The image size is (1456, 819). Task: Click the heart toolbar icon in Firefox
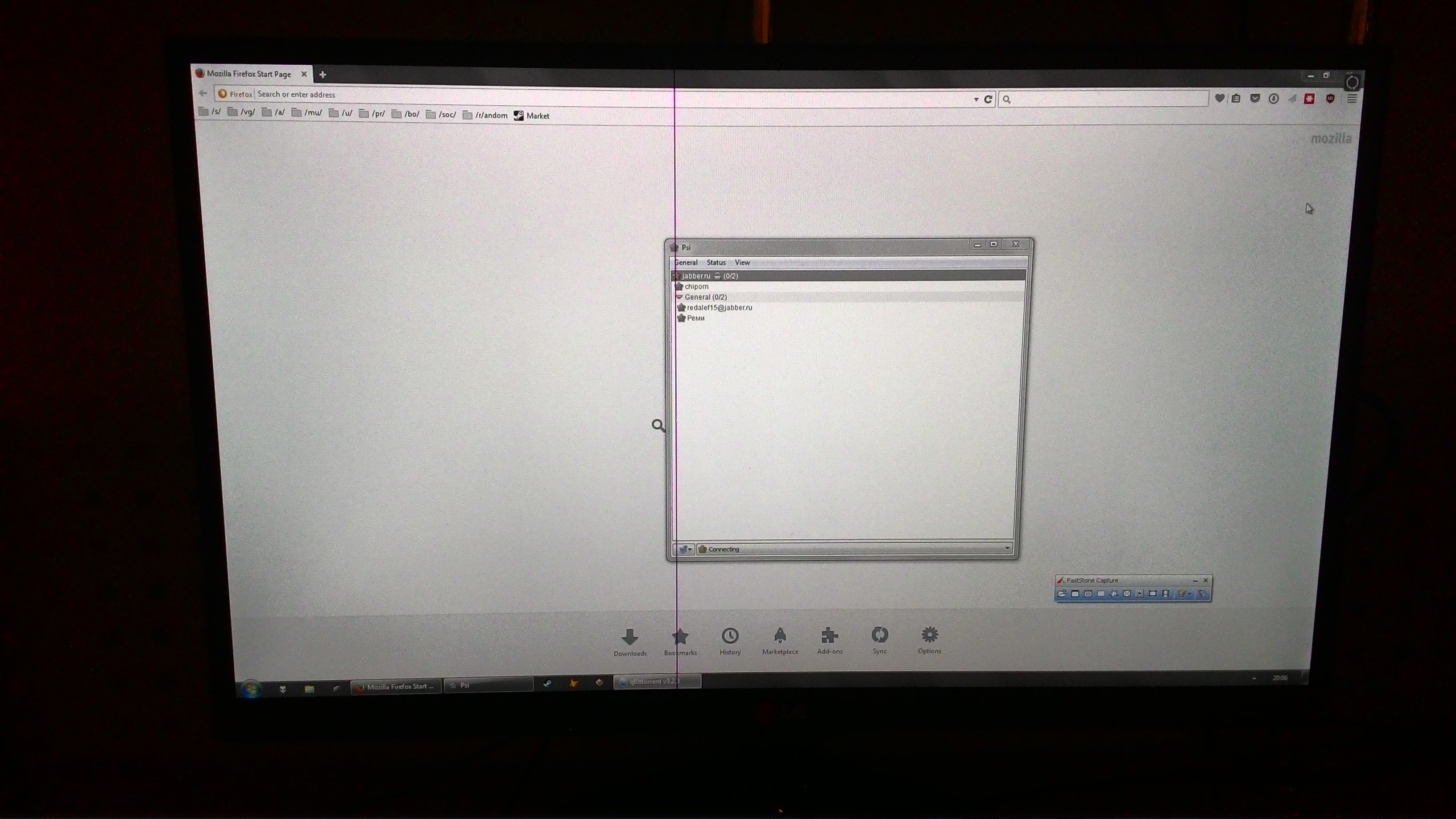[1219, 98]
